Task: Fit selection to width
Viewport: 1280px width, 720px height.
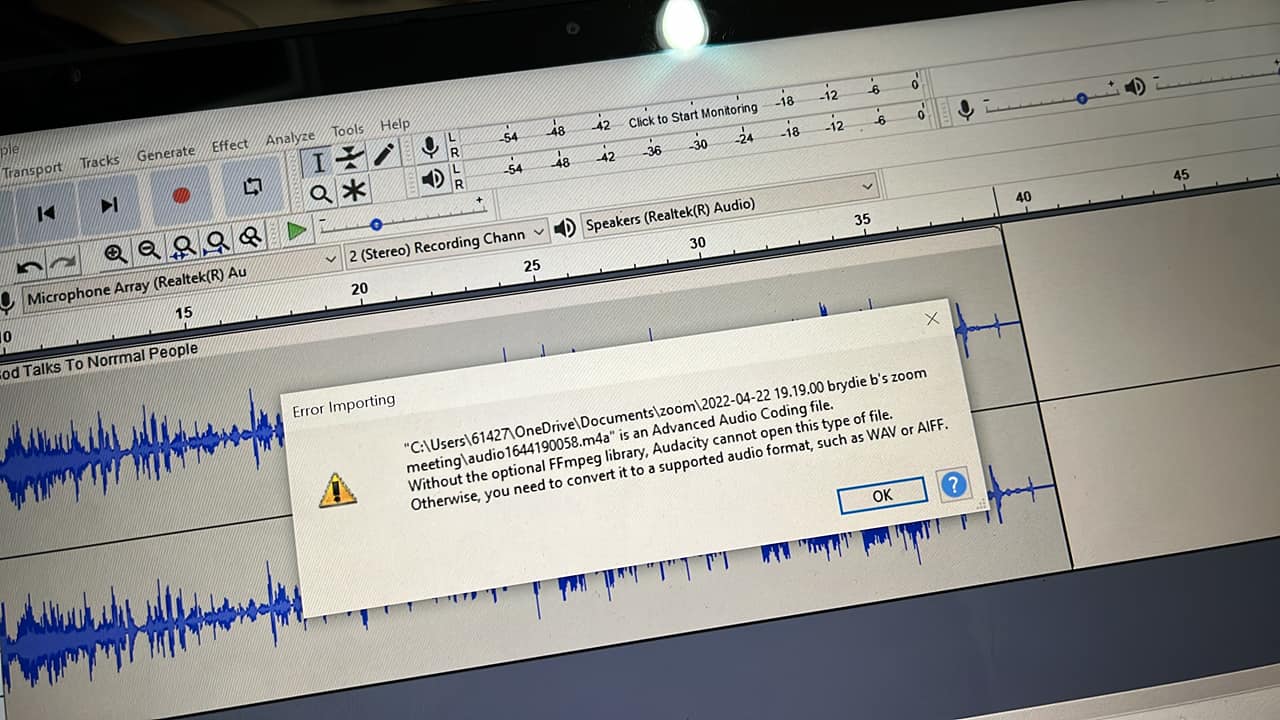Action: click(x=183, y=246)
